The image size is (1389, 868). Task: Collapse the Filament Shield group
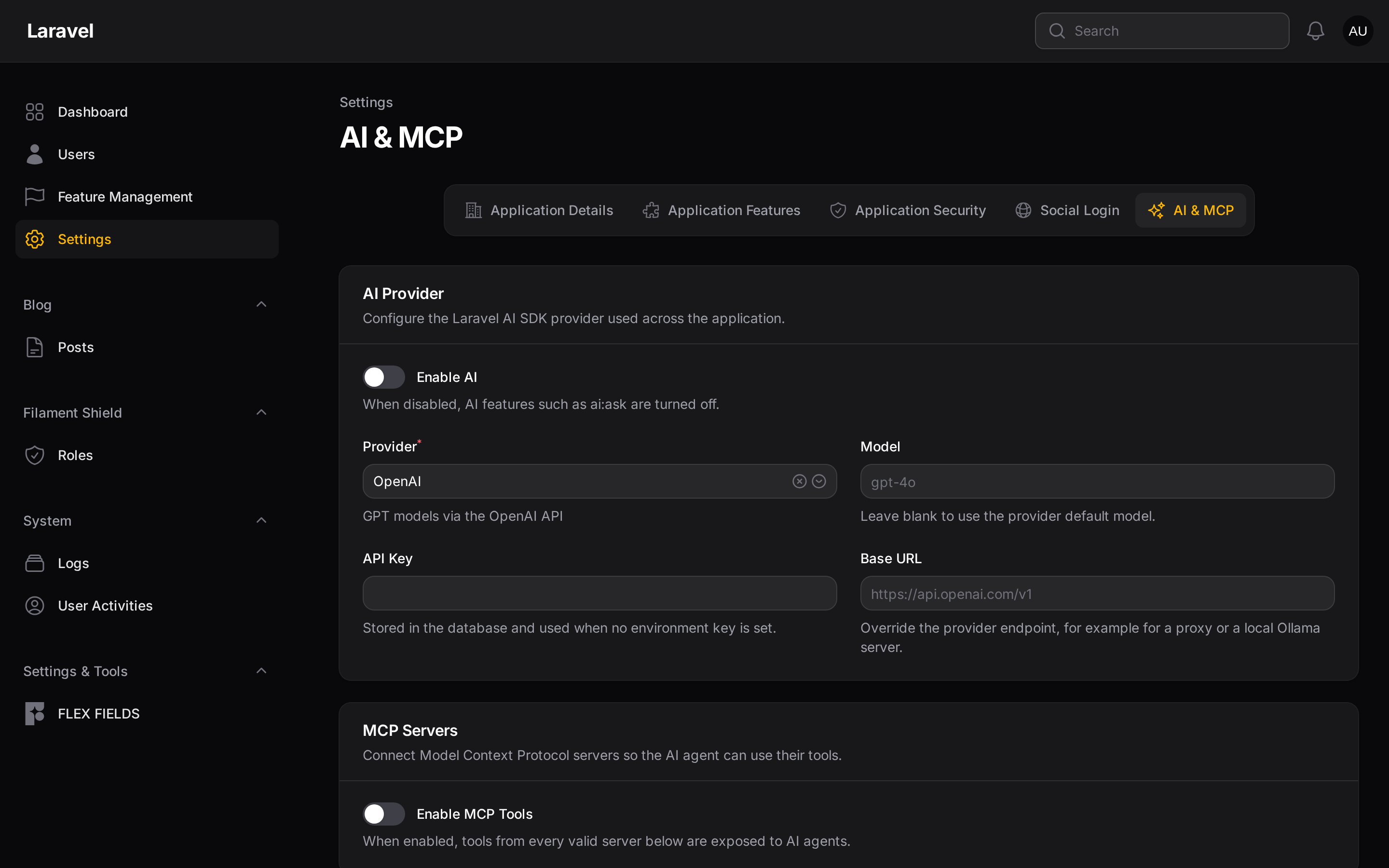point(261,412)
